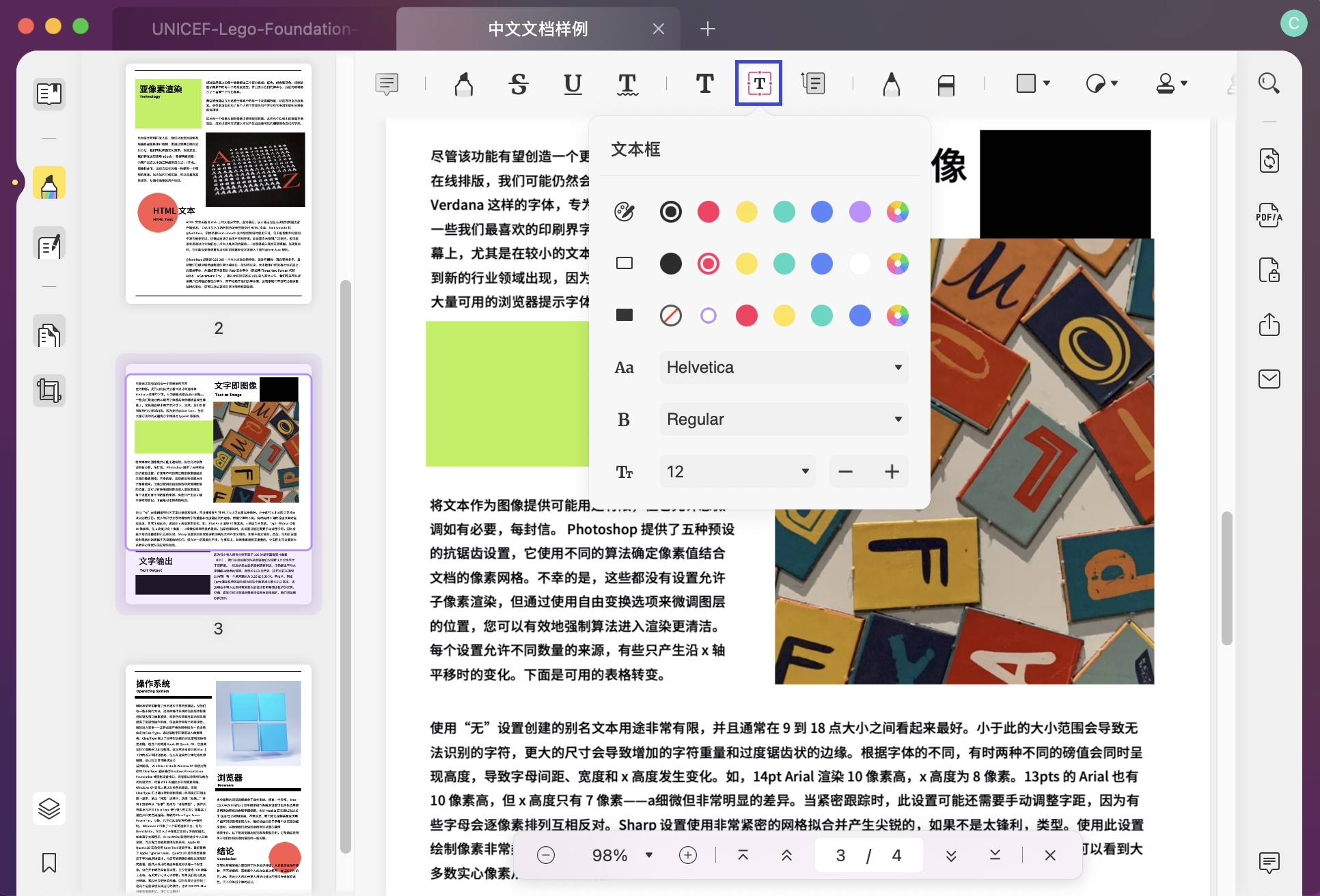
Task: Switch to the UNICEF-Lego-Foundation tab
Action: (254, 29)
